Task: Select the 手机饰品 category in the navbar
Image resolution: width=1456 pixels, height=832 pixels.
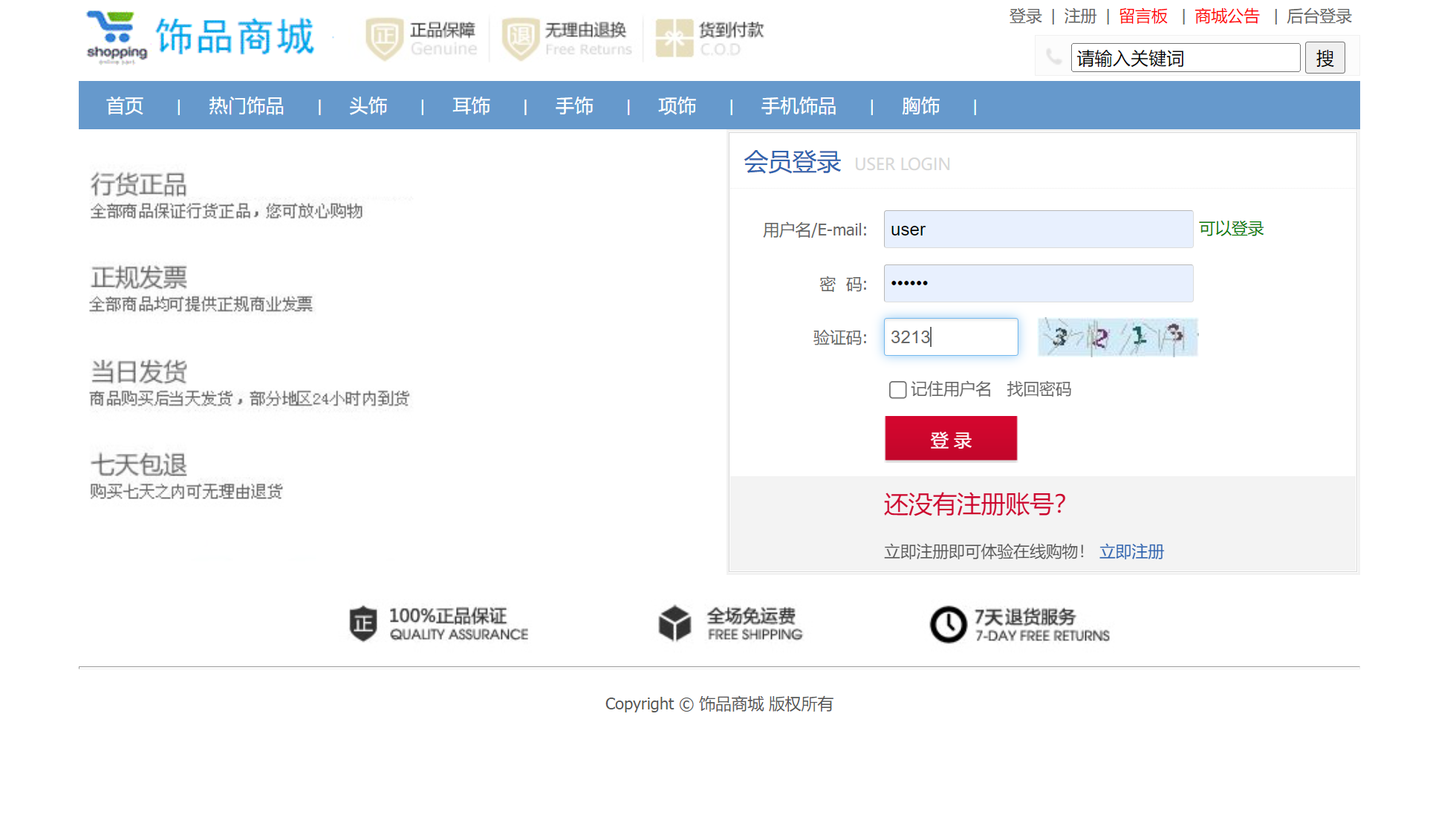Action: pos(798,105)
